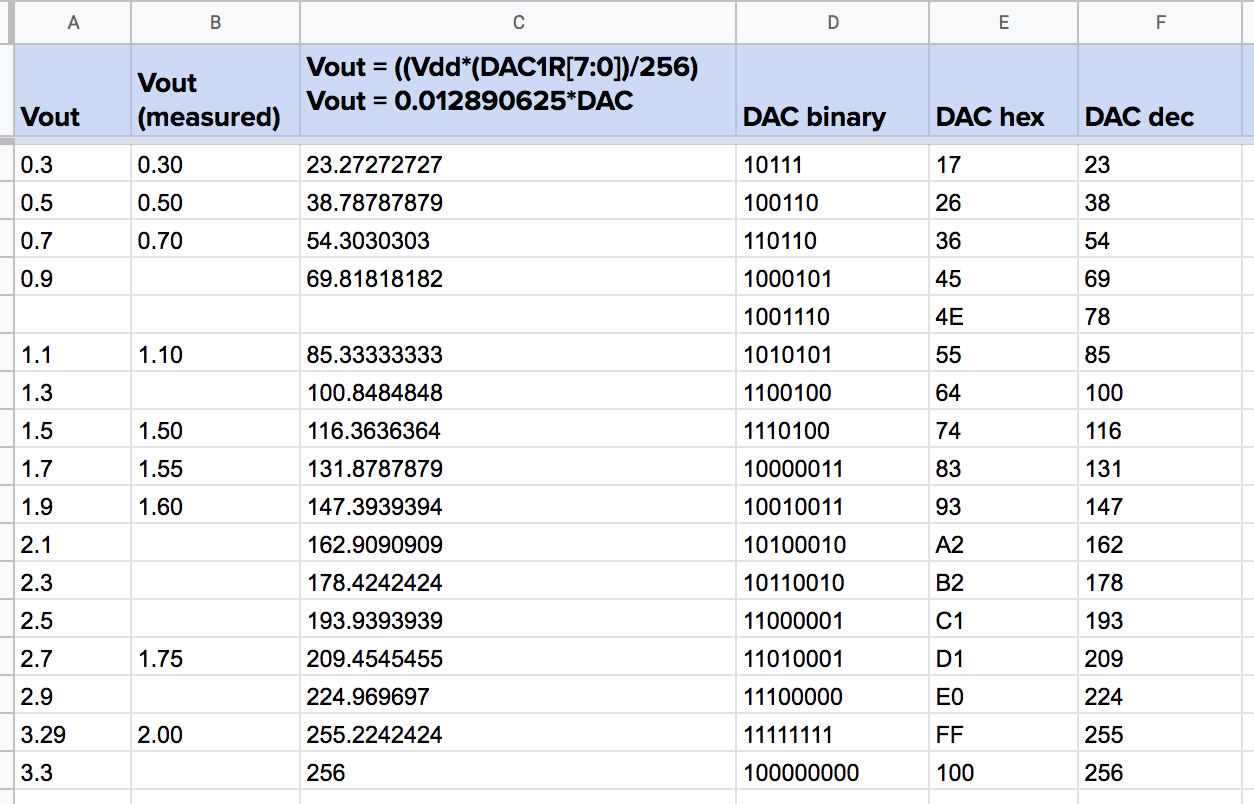The image size is (1254, 804).
Task: Select binary cell 11111111
Action: (x=833, y=735)
